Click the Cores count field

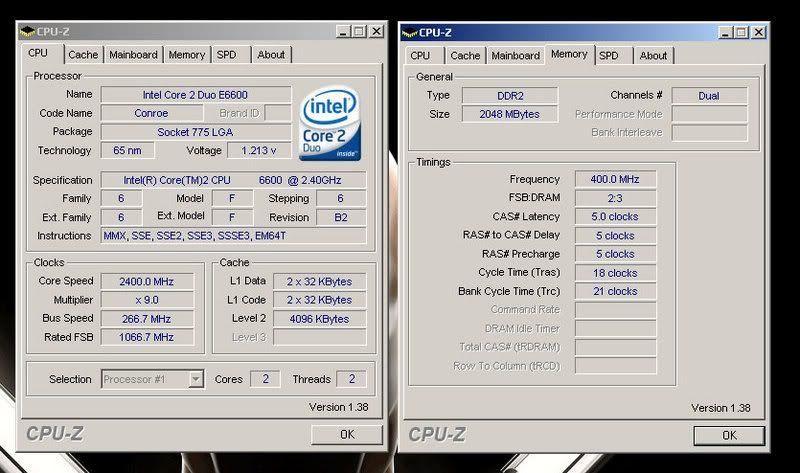(x=265, y=379)
